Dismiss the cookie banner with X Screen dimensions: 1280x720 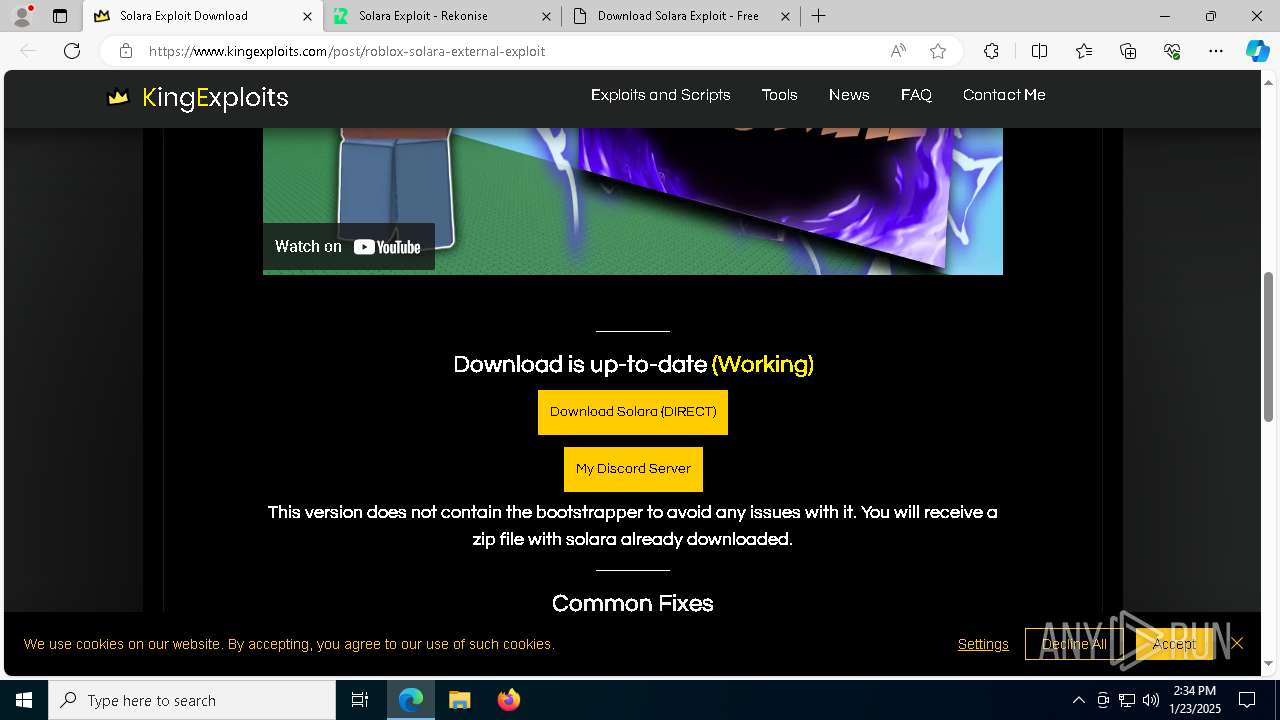[x=1237, y=643]
